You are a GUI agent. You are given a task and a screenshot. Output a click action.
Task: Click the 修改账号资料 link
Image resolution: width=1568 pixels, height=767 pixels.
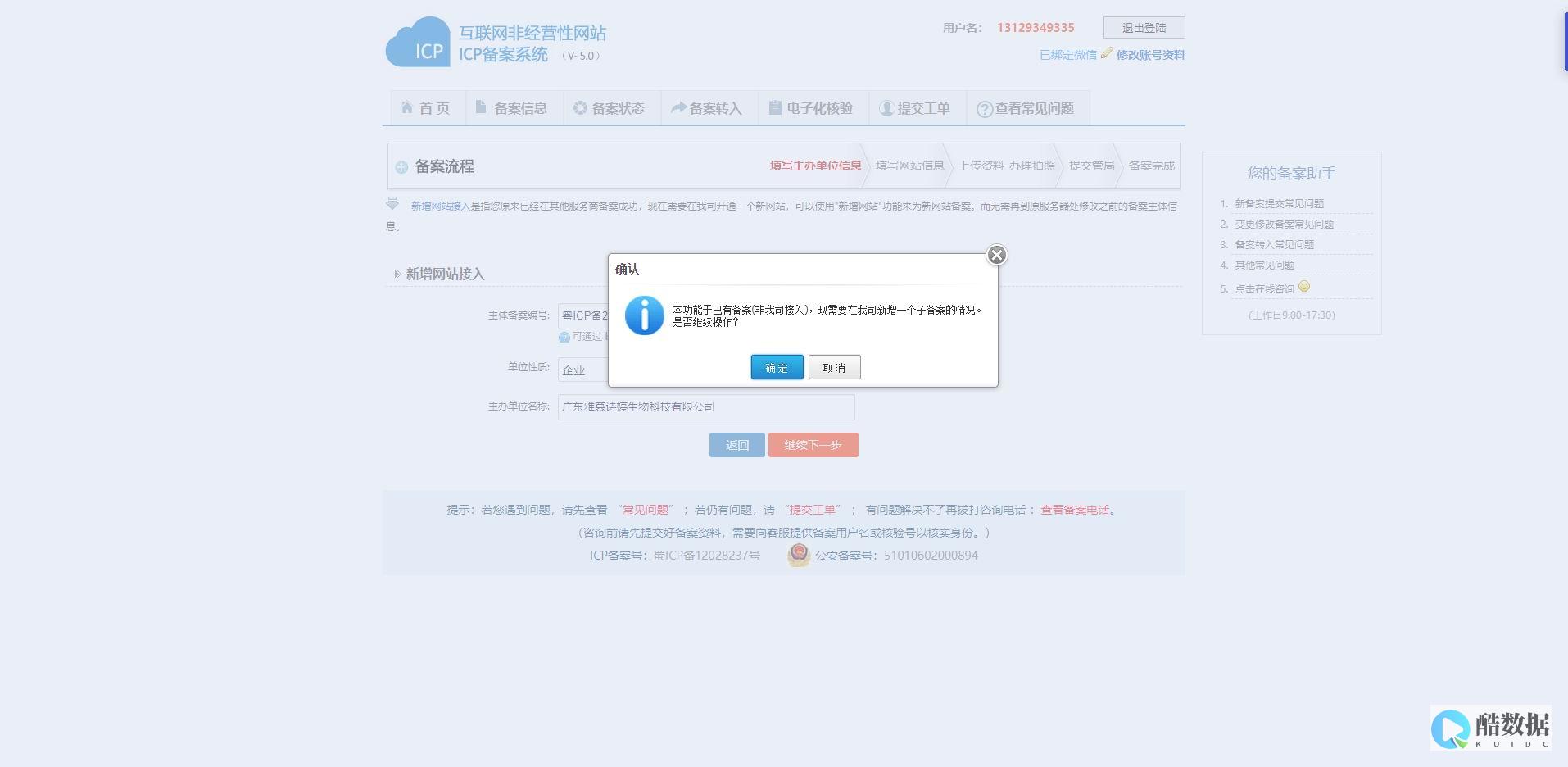pos(1150,55)
